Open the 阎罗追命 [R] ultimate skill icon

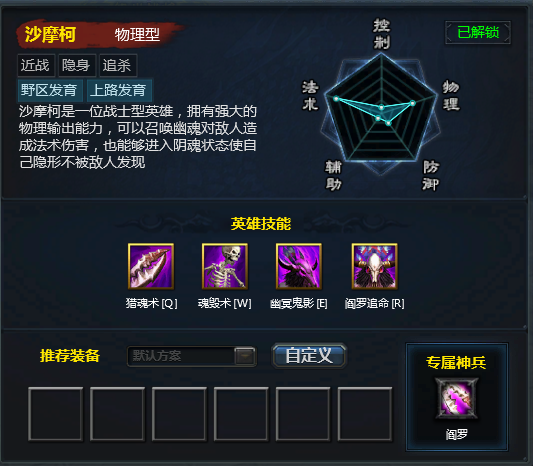(375, 266)
